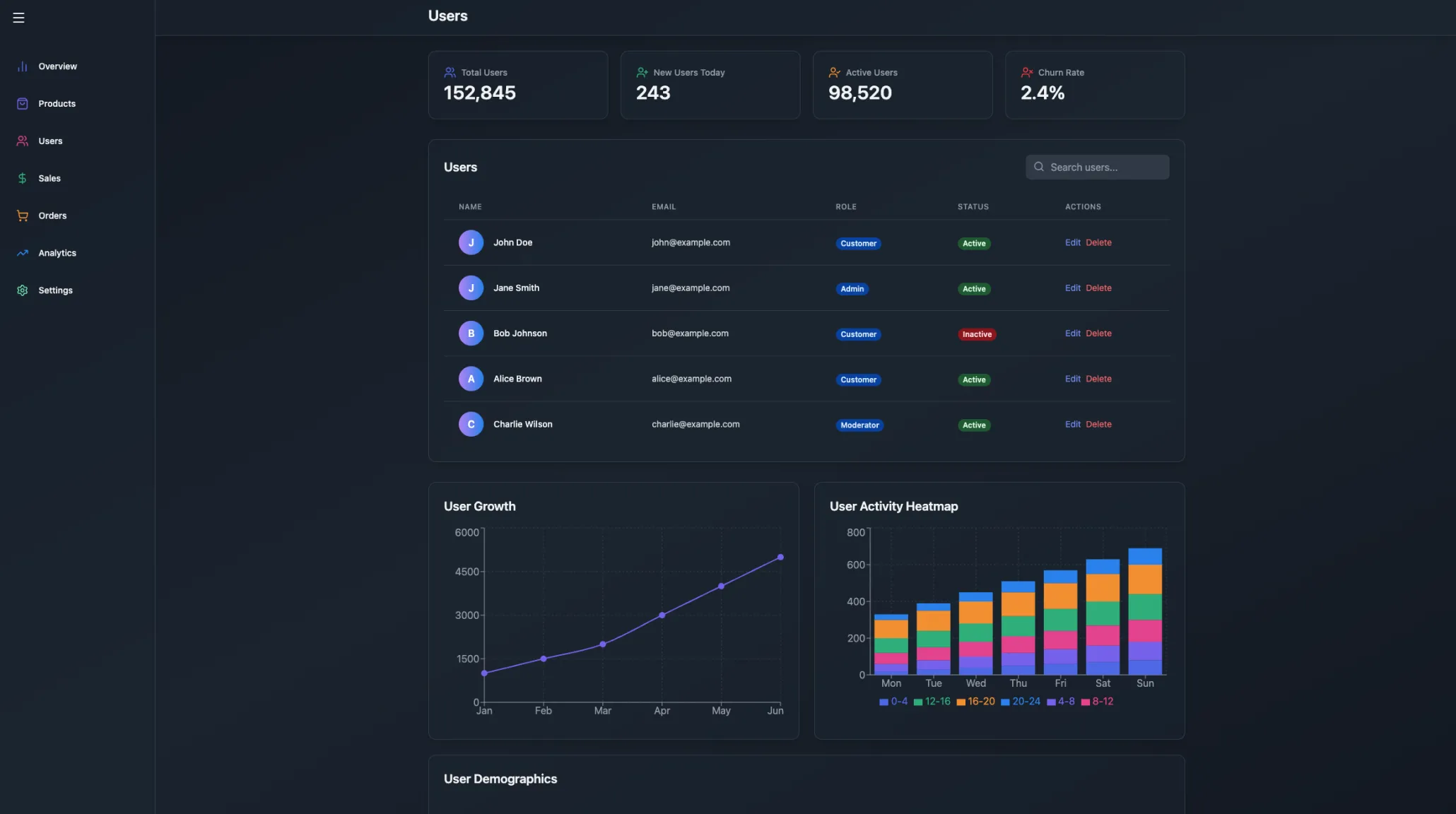This screenshot has width=1456, height=814.
Task: Delete the Bob Johnson user
Action: tap(1098, 334)
